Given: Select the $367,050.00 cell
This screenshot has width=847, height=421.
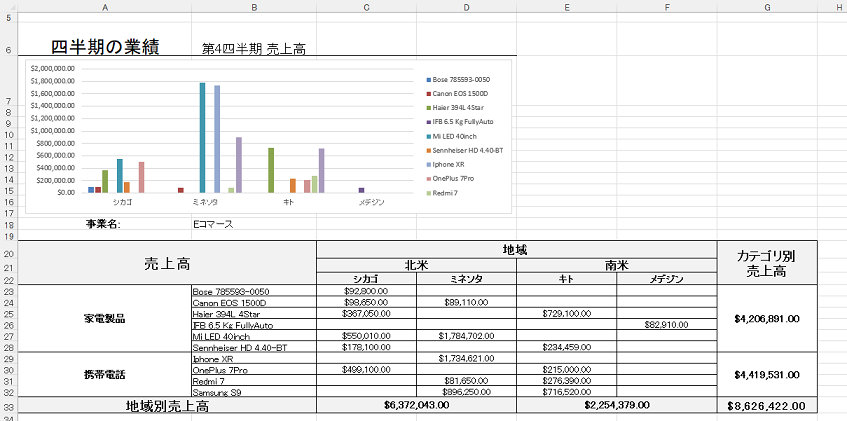Looking at the screenshot, I should pyautogui.click(x=366, y=313).
